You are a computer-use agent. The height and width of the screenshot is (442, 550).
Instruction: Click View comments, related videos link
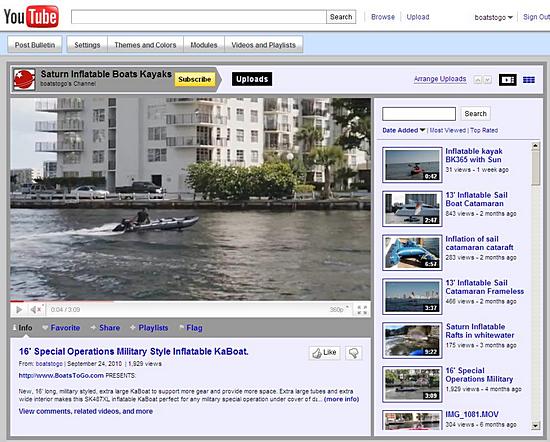point(86,411)
